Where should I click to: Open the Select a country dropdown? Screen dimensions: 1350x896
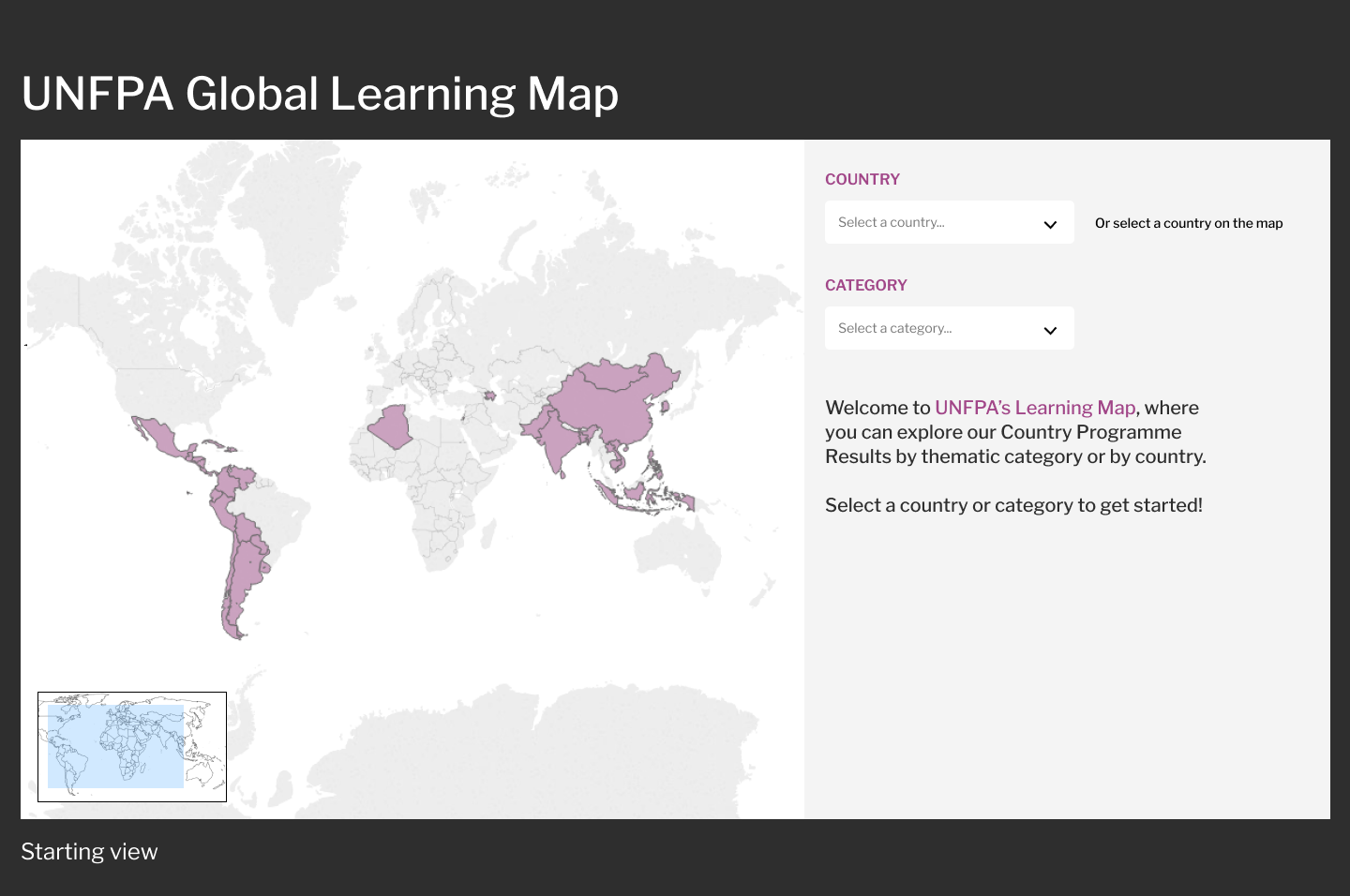(x=949, y=222)
